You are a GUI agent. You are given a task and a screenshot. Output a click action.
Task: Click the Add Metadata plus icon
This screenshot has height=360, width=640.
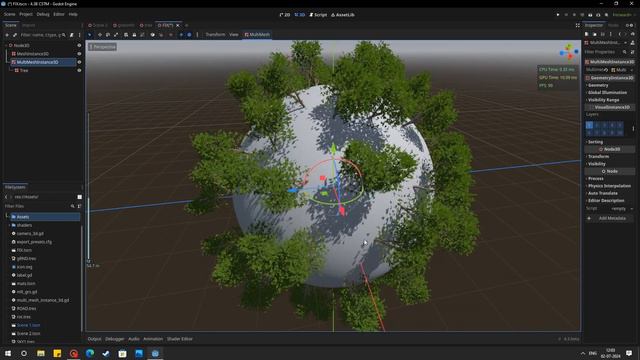click(589, 218)
